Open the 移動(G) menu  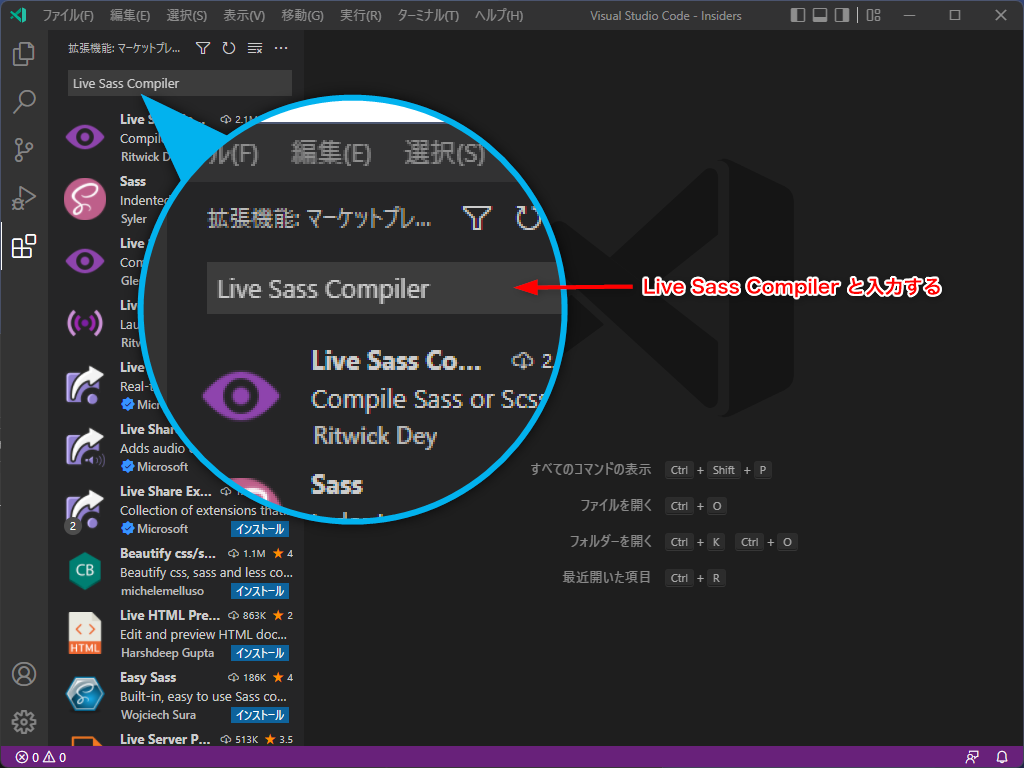(x=302, y=15)
